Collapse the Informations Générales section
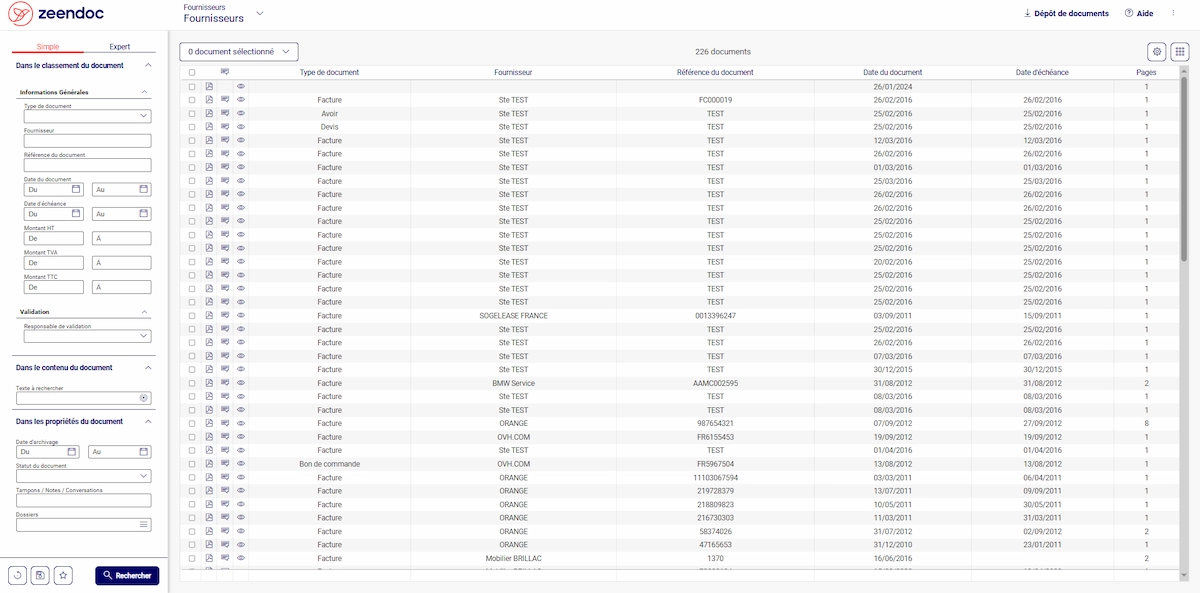 (144, 92)
